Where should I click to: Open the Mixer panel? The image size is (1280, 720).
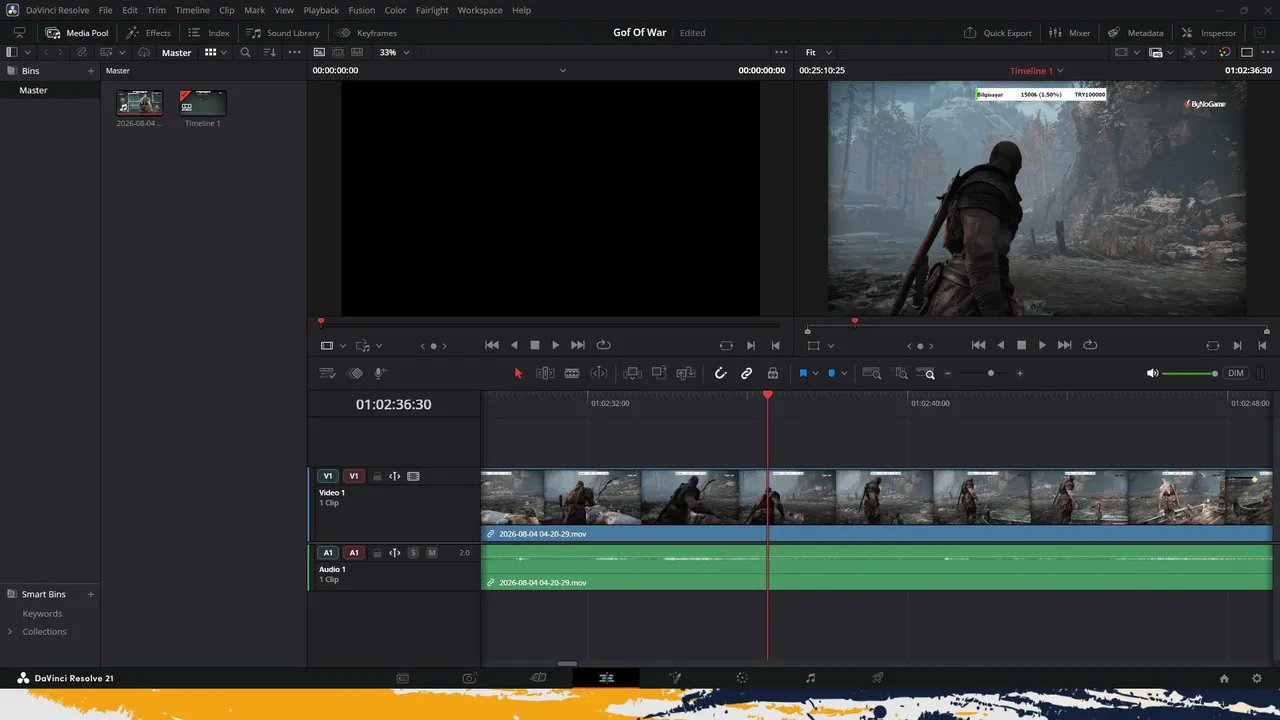[x=1069, y=33]
